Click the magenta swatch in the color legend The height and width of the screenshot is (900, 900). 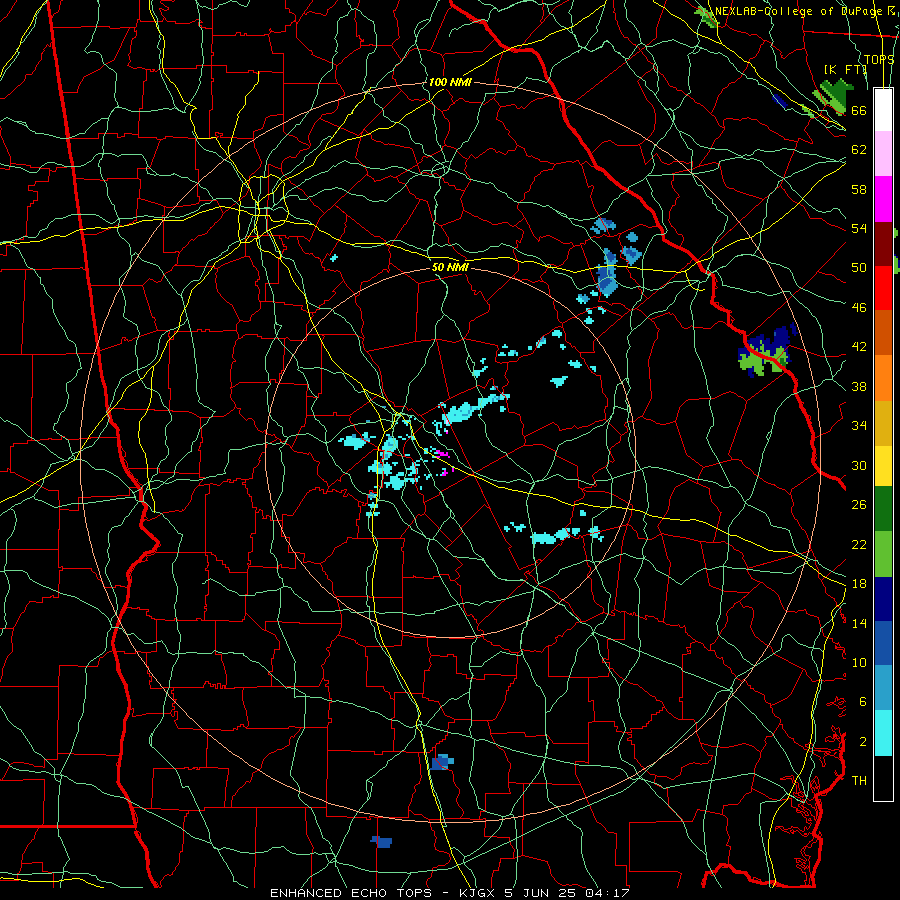pos(883,199)
